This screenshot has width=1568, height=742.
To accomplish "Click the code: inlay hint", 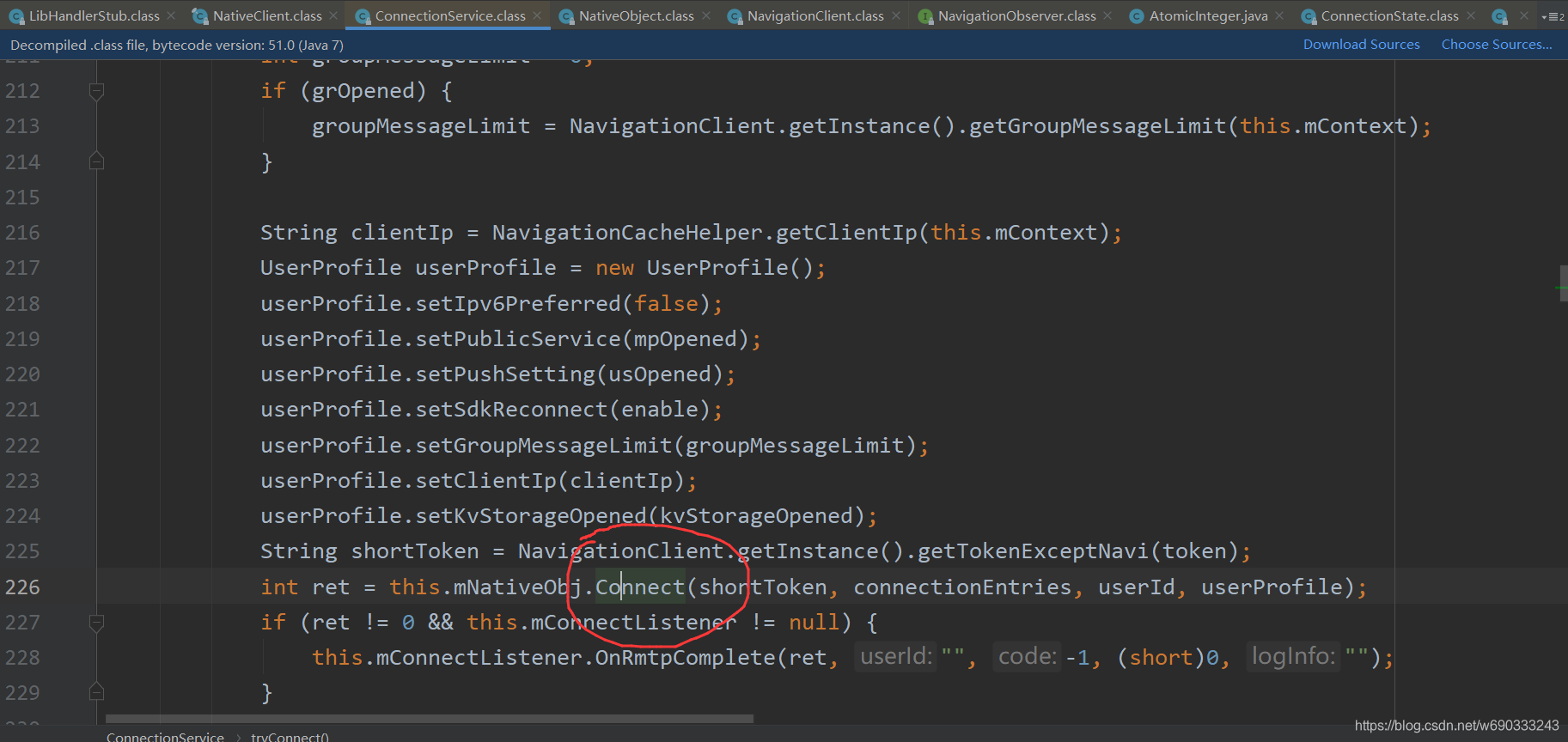I will click(x=1028, y=657).
